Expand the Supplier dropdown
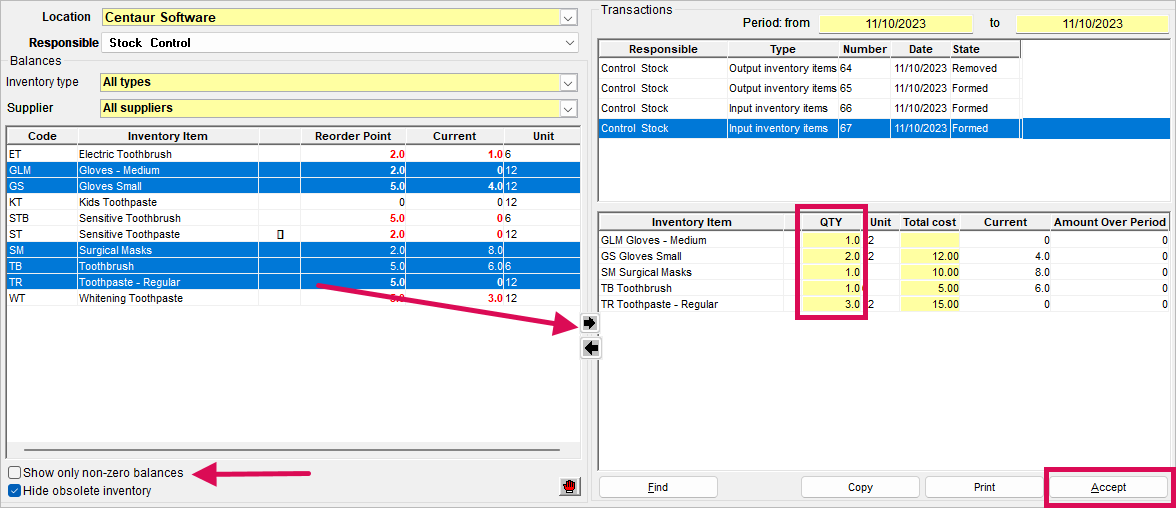This screenshot has width=1176, height=508. click(568, 108)
